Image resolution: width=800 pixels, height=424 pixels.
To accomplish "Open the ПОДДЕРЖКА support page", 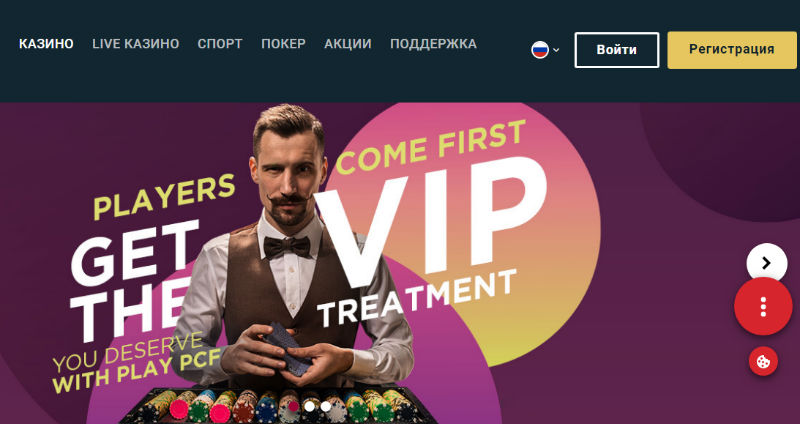I will click(434, 44).
